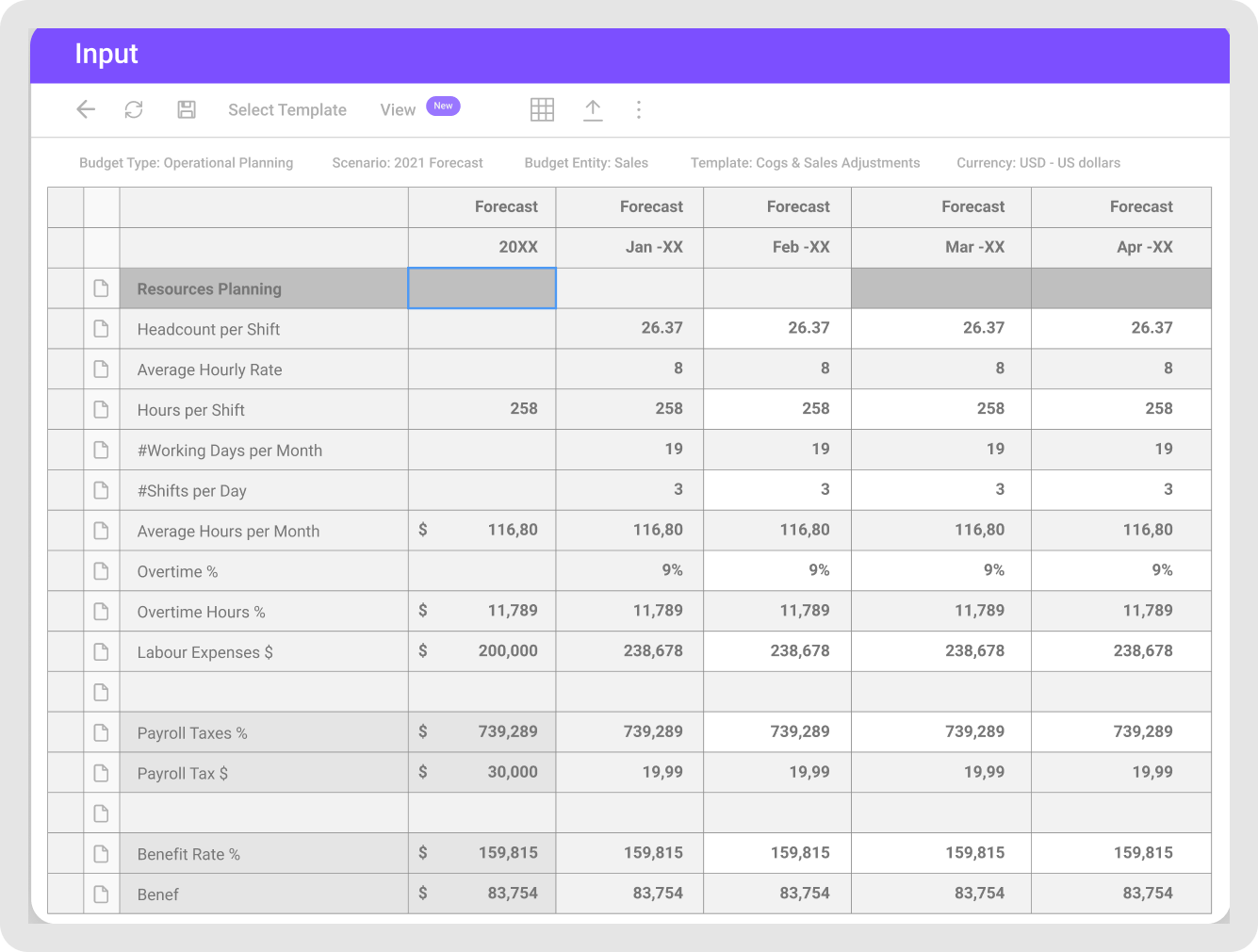Click the document icon beside Average Hourly Rate

point(102,369)
